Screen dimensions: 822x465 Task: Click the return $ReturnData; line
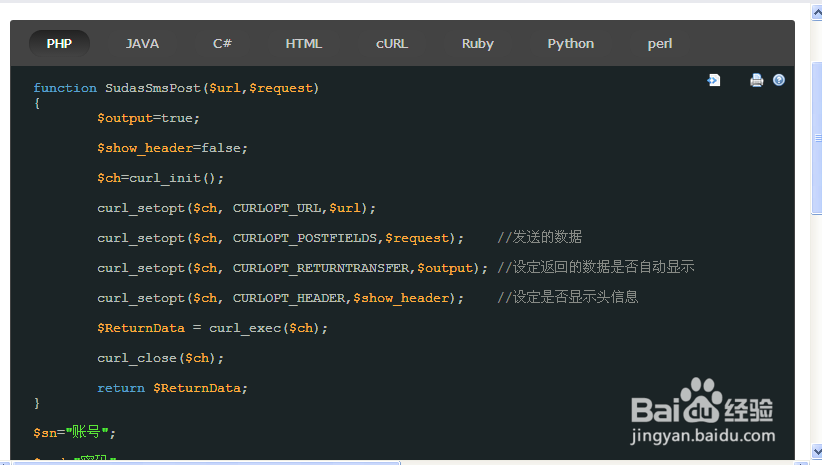172,388
